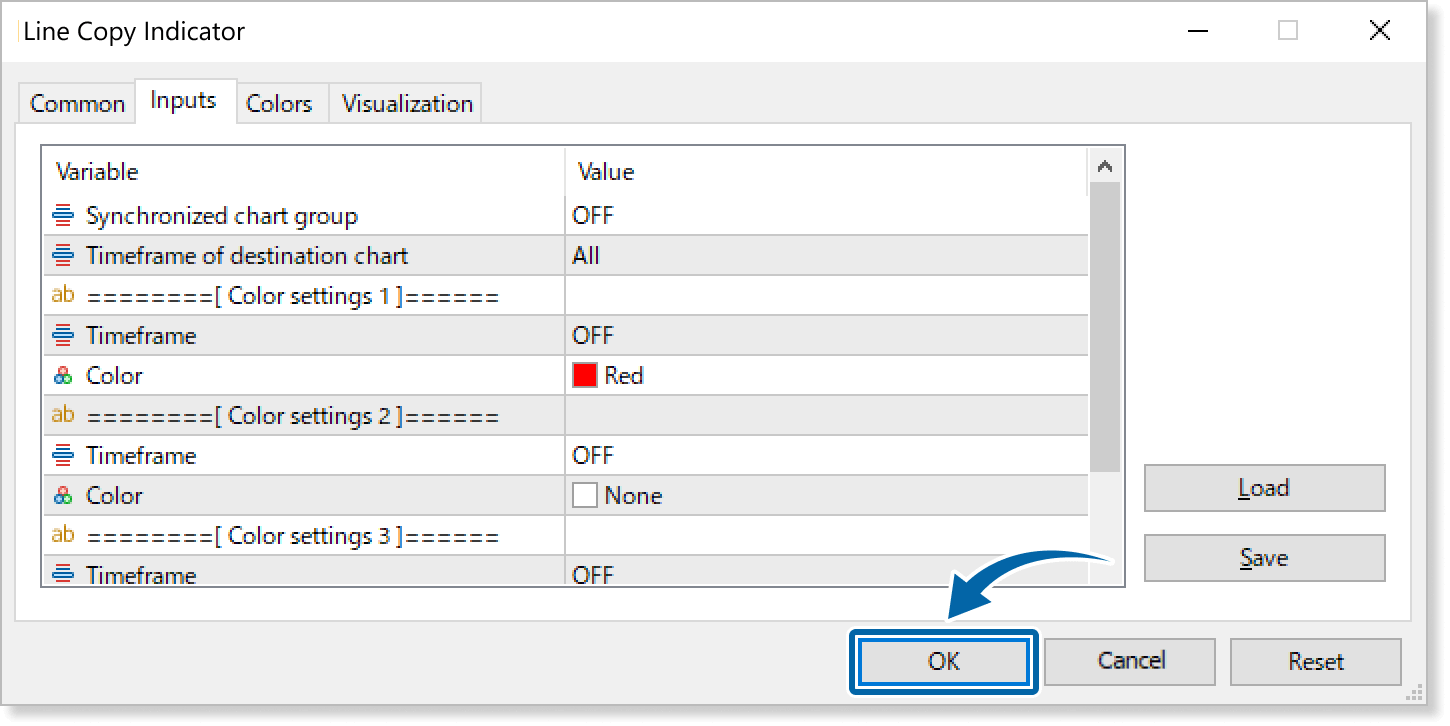Open Synchronized chart group OFF value
The height and width of the screenshot is (726, 1450).
pos(825,216)
